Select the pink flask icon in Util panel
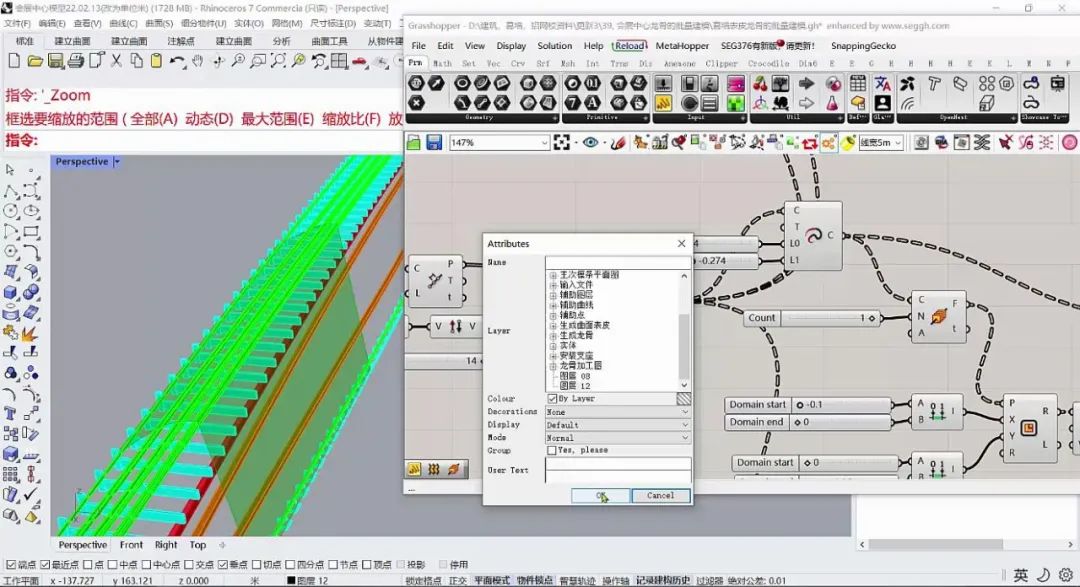The image size is (1080, 587). coord(833,103)
